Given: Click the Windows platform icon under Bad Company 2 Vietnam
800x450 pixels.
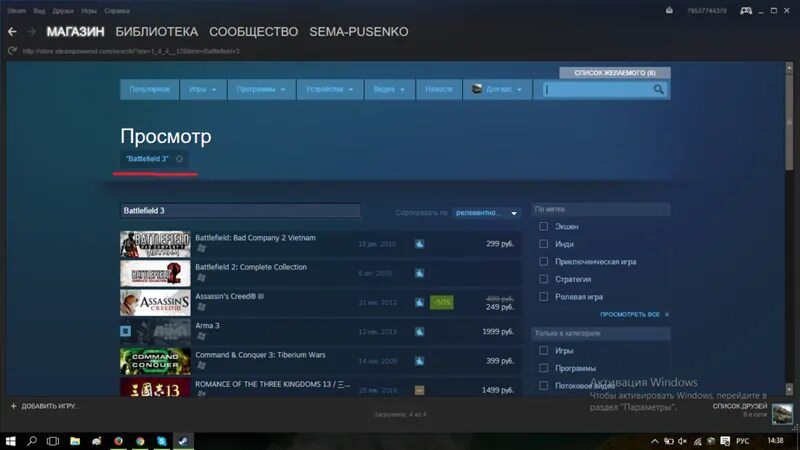Looking at the screenshot, I should click(202, 248).
